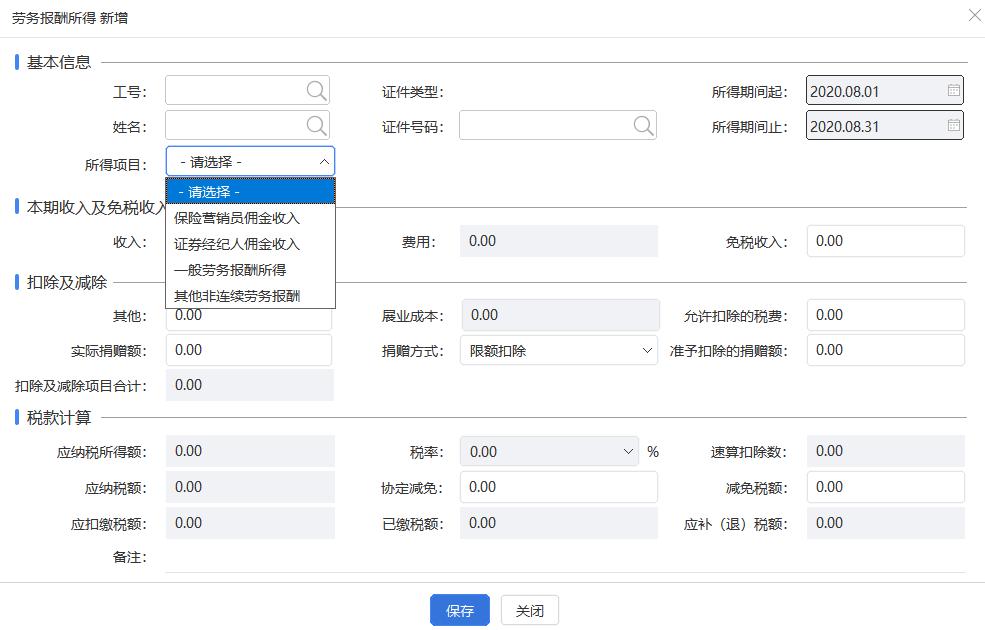Click the 关闭 button
The image size is (985, 630).
click(x=529, y=610)
